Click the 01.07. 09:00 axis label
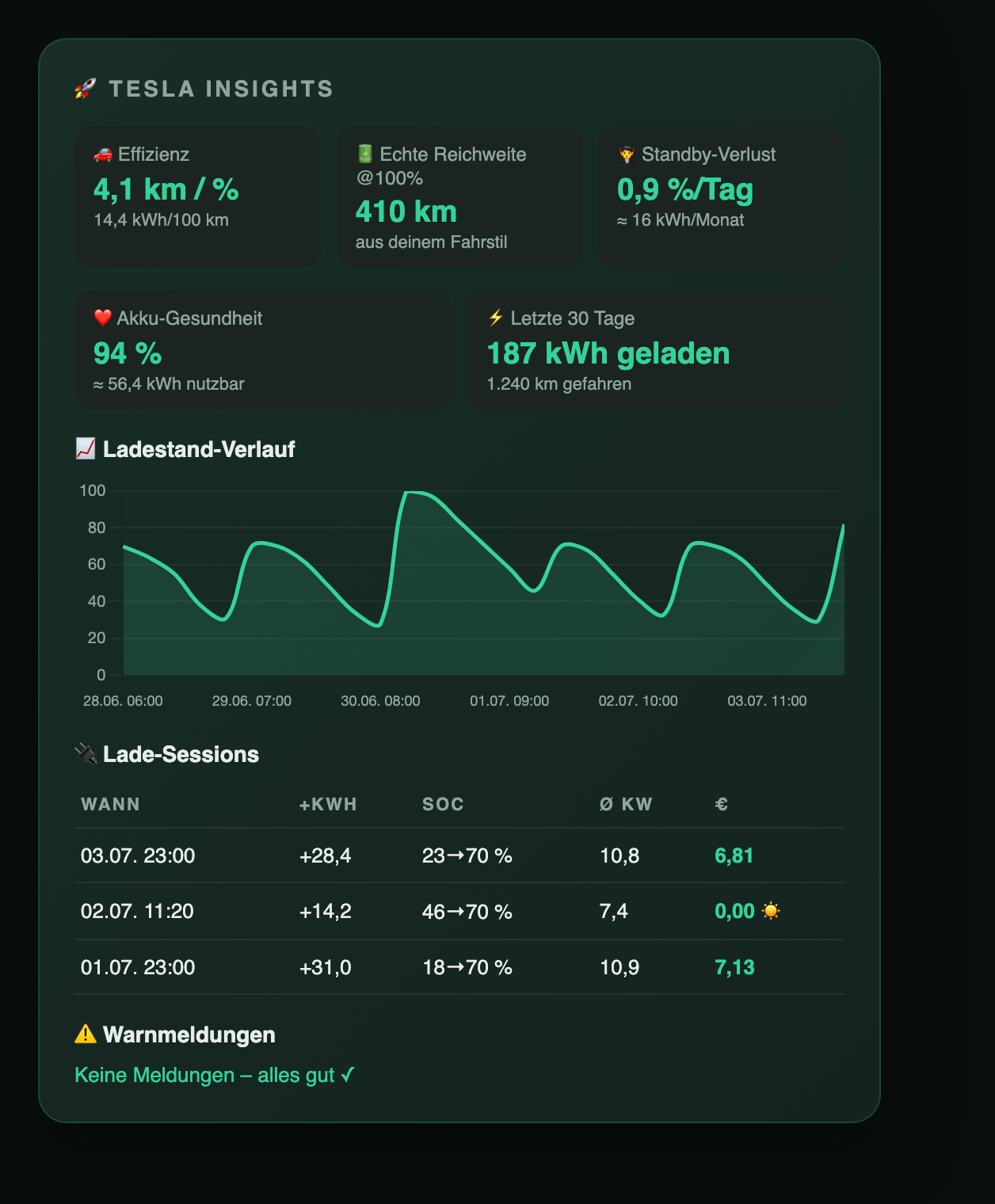The width and height of the screenshot is (995, 1204). [509, 701]
